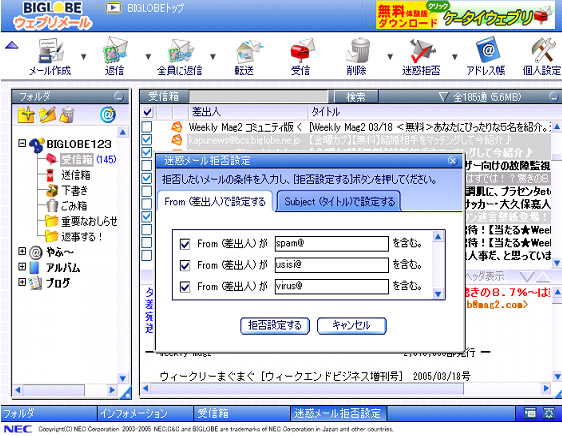Click the virus@ text input field

(332, 286)
